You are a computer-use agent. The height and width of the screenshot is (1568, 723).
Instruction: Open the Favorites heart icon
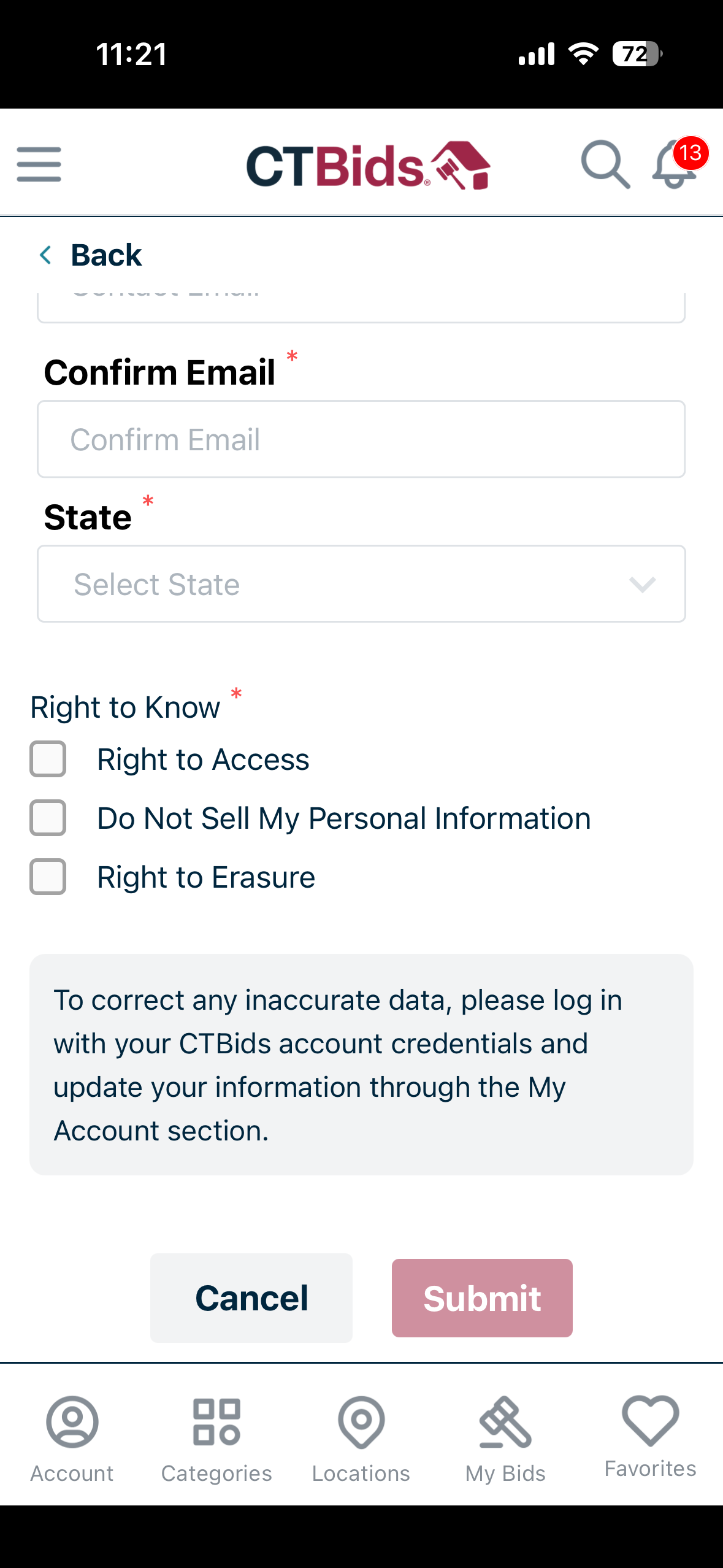(650, 1421)
